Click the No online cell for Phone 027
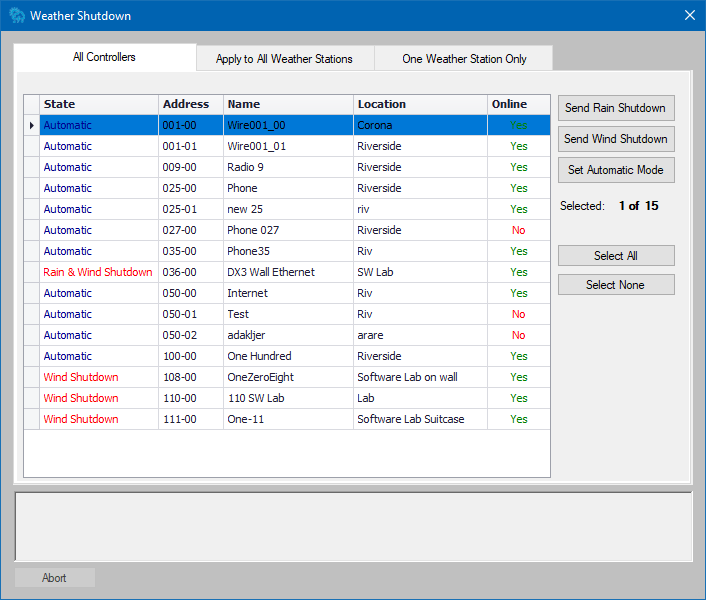Image resolution: width=706 pixels, height=600 pixels. (x=519, y=230)
